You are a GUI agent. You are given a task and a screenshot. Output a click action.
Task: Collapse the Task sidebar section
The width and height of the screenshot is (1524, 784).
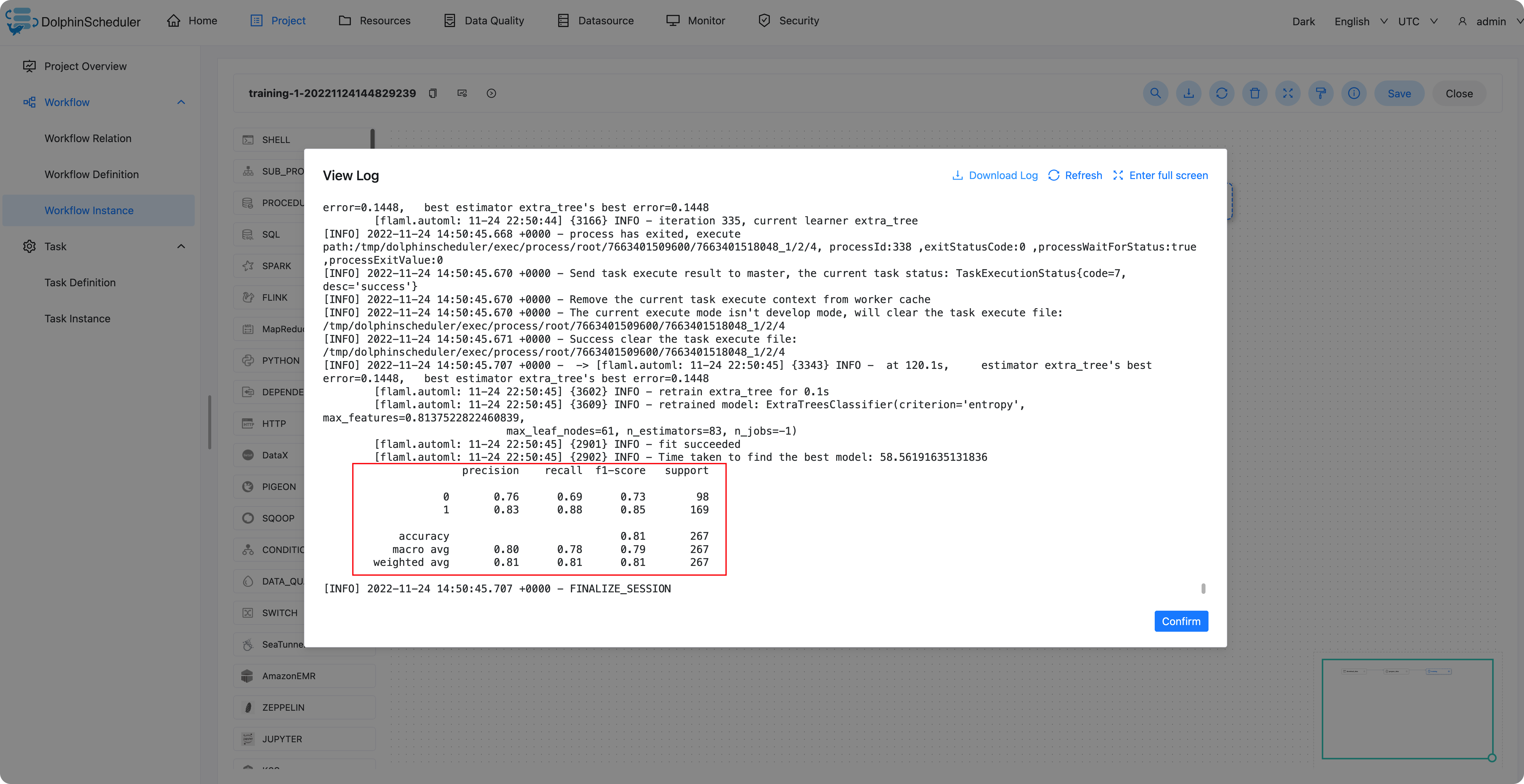point(181,247)
